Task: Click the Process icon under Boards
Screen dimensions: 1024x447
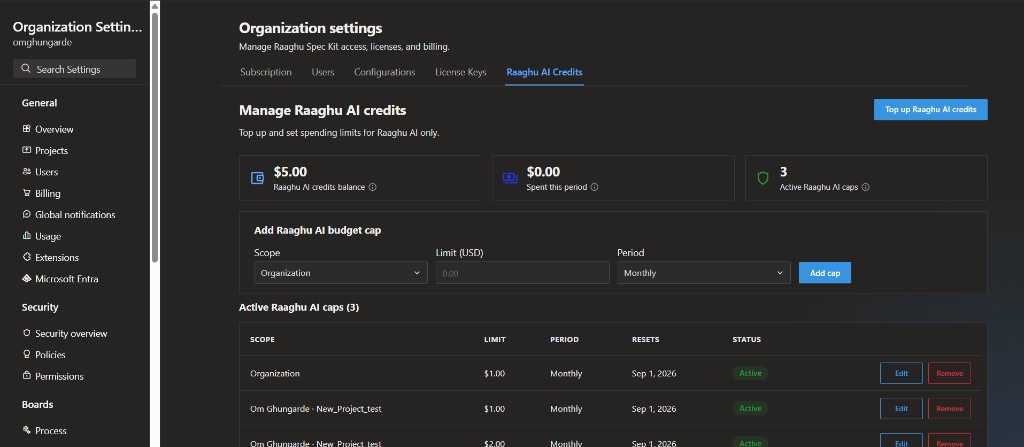Action: (26, 429)
